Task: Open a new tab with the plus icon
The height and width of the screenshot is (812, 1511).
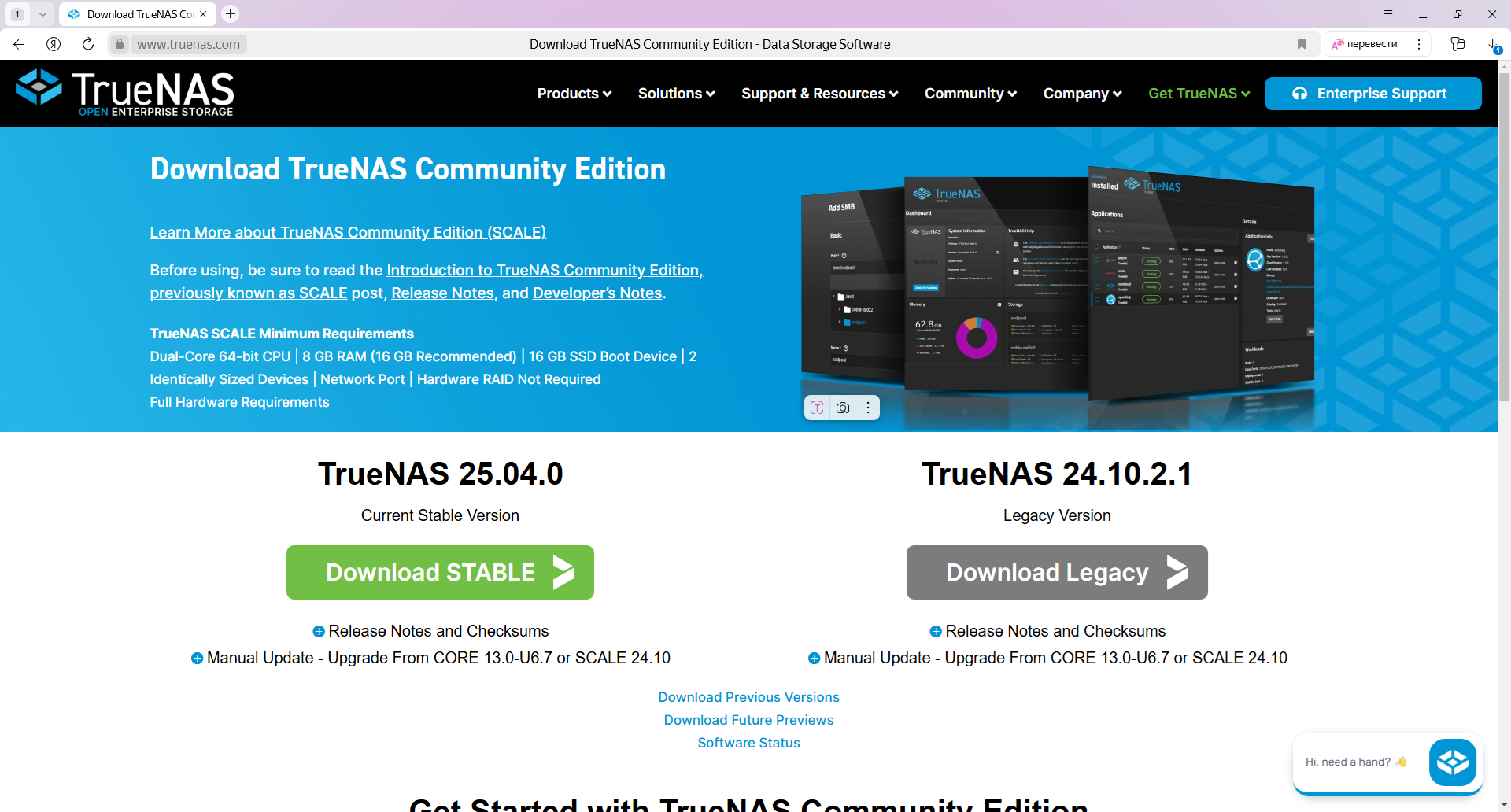Action: pos(230,14)
